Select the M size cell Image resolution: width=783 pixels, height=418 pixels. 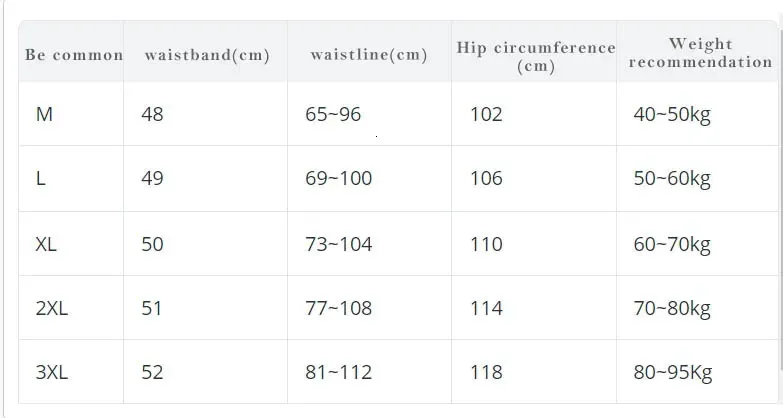tap(44, 114)
